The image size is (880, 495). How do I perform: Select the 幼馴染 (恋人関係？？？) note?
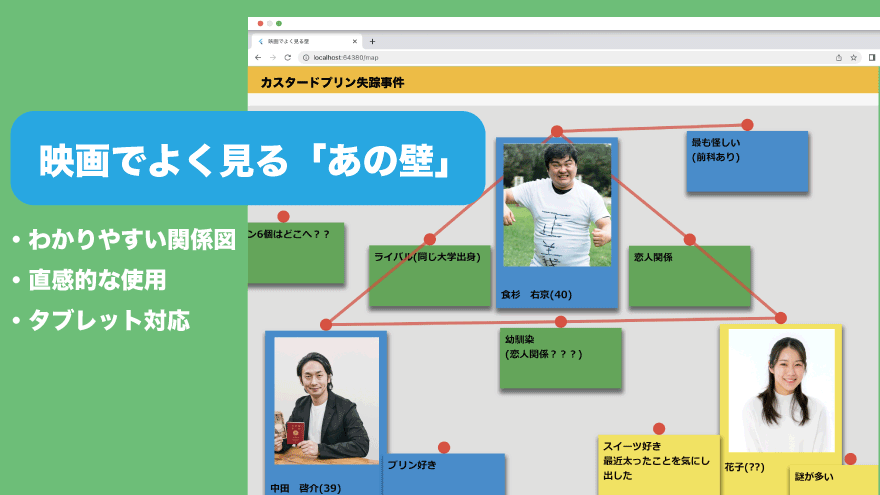[x=561, y=358]
